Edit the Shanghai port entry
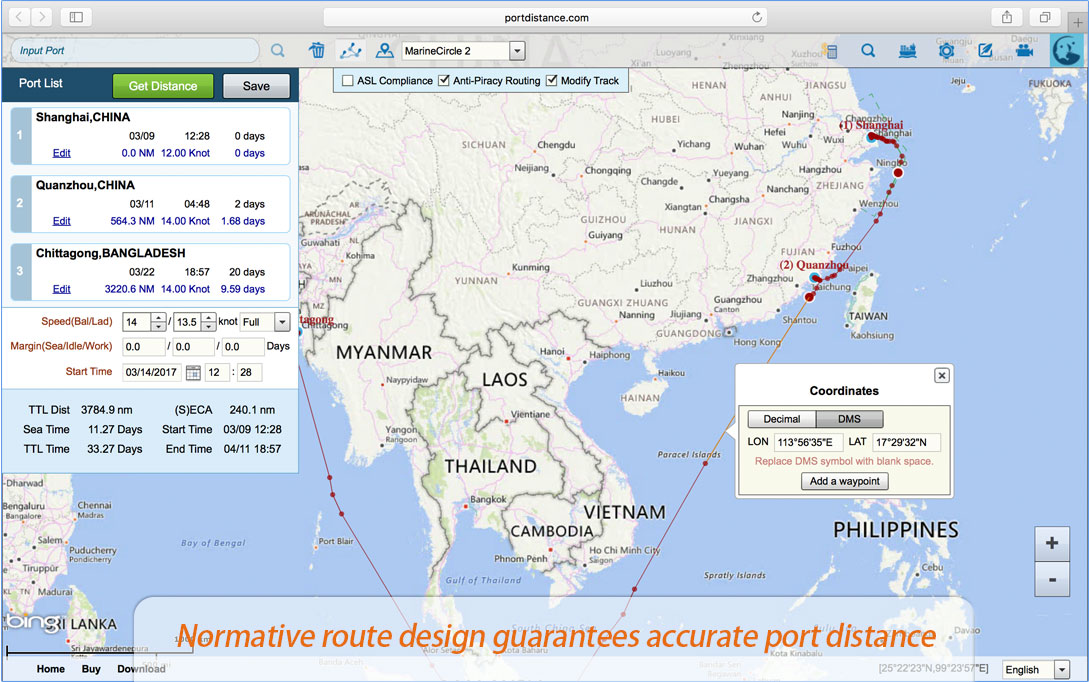Image resolution: width=1090 pixels, height=682 pixels. (61, 153)
